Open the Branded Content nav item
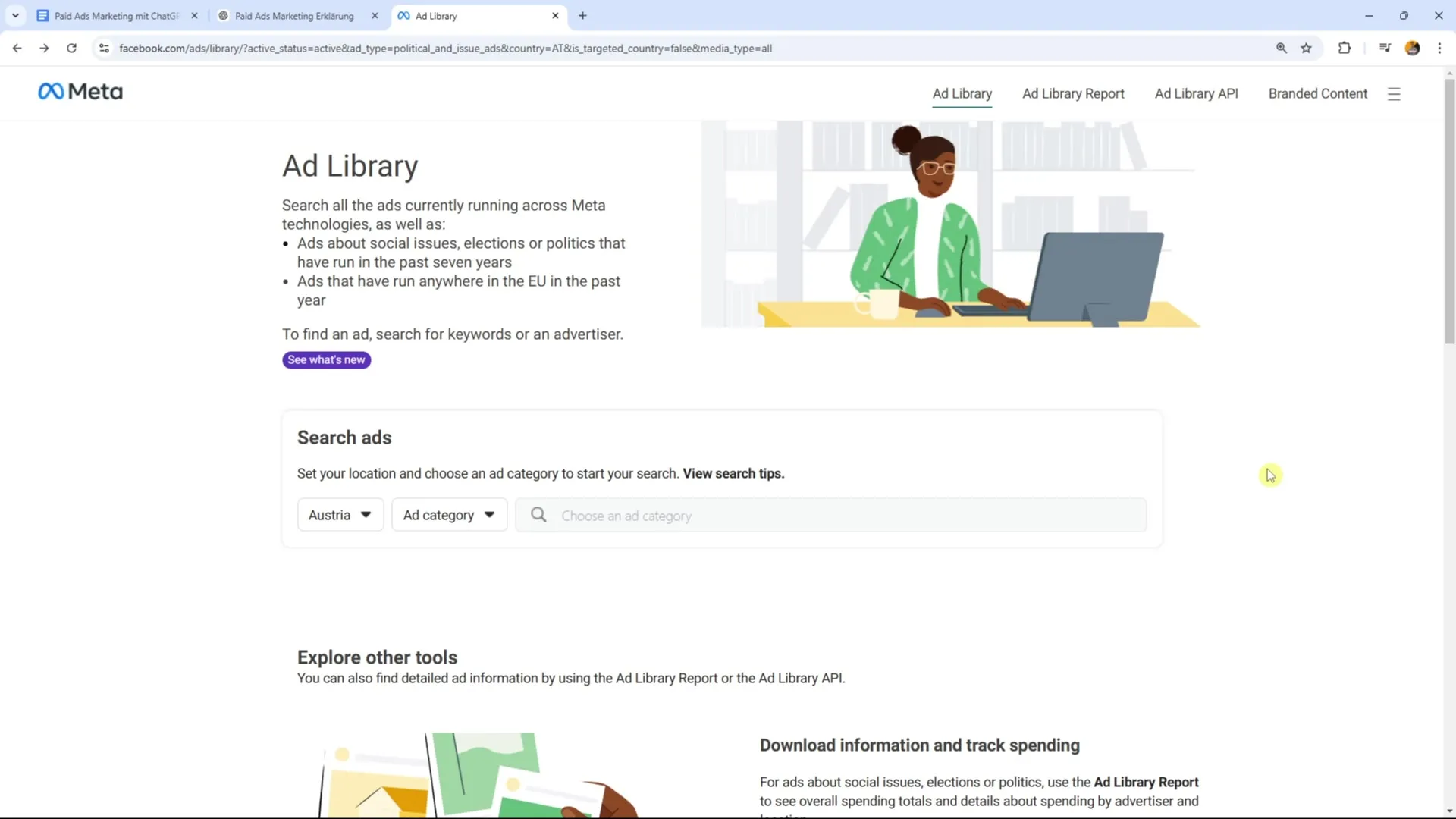Image resolution: width=1456 pixels, height=819 pixels. pos(1318,93)
